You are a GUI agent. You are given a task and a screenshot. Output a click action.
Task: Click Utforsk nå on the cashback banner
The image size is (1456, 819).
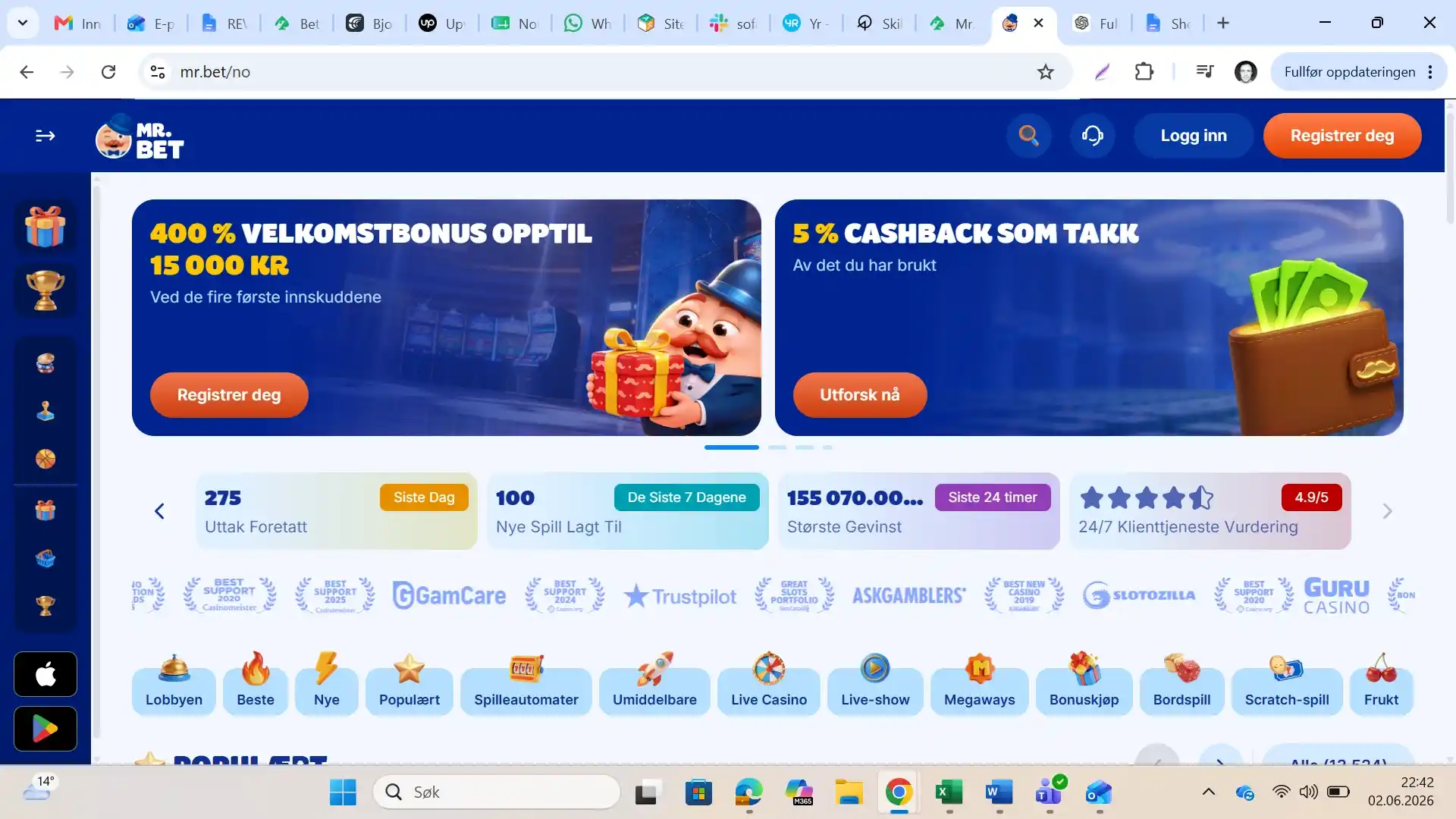click(x=860, y=395)
